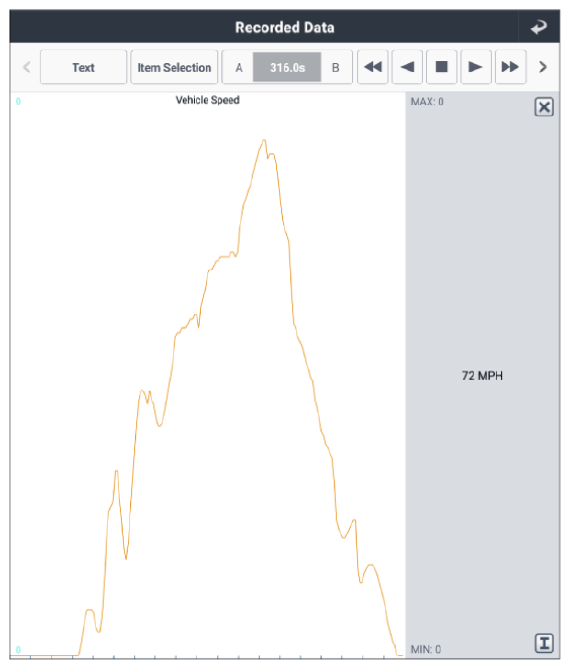Click the Vehicle Speed graph title
Image resolution: width=570 pixels, height=669 pixels.
[208, 100]
